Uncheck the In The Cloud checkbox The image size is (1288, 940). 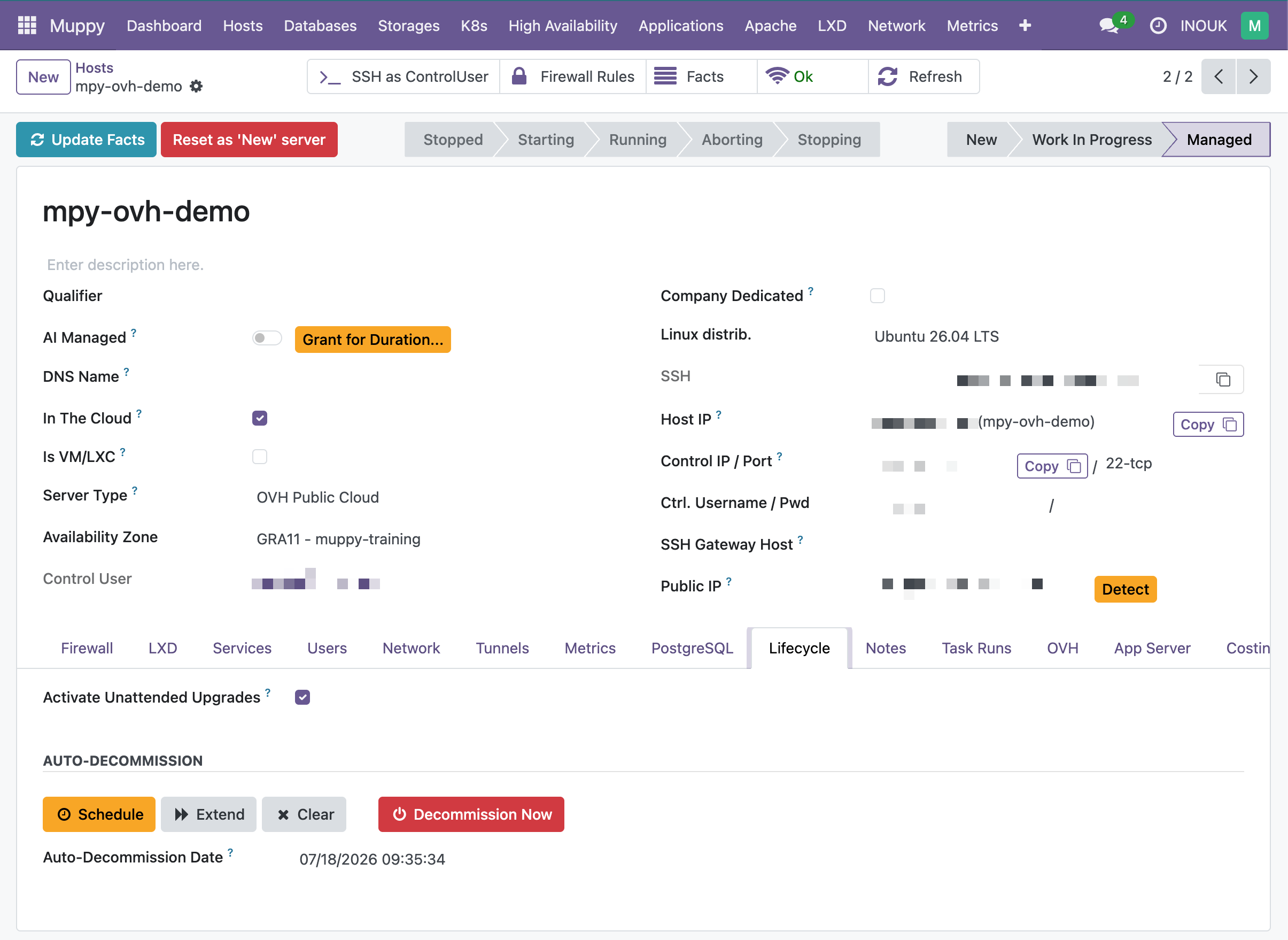260,418
